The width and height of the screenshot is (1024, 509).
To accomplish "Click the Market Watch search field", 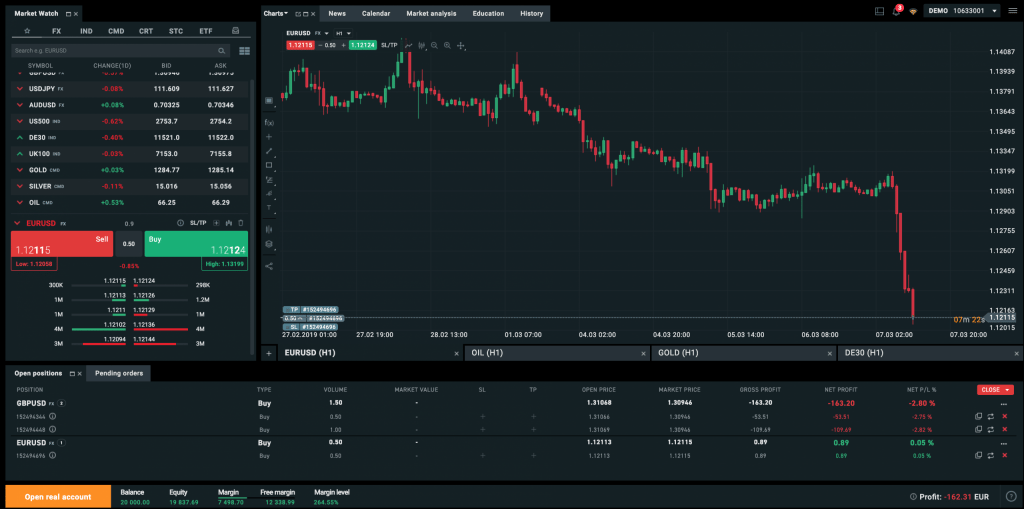I will (121, 50).
